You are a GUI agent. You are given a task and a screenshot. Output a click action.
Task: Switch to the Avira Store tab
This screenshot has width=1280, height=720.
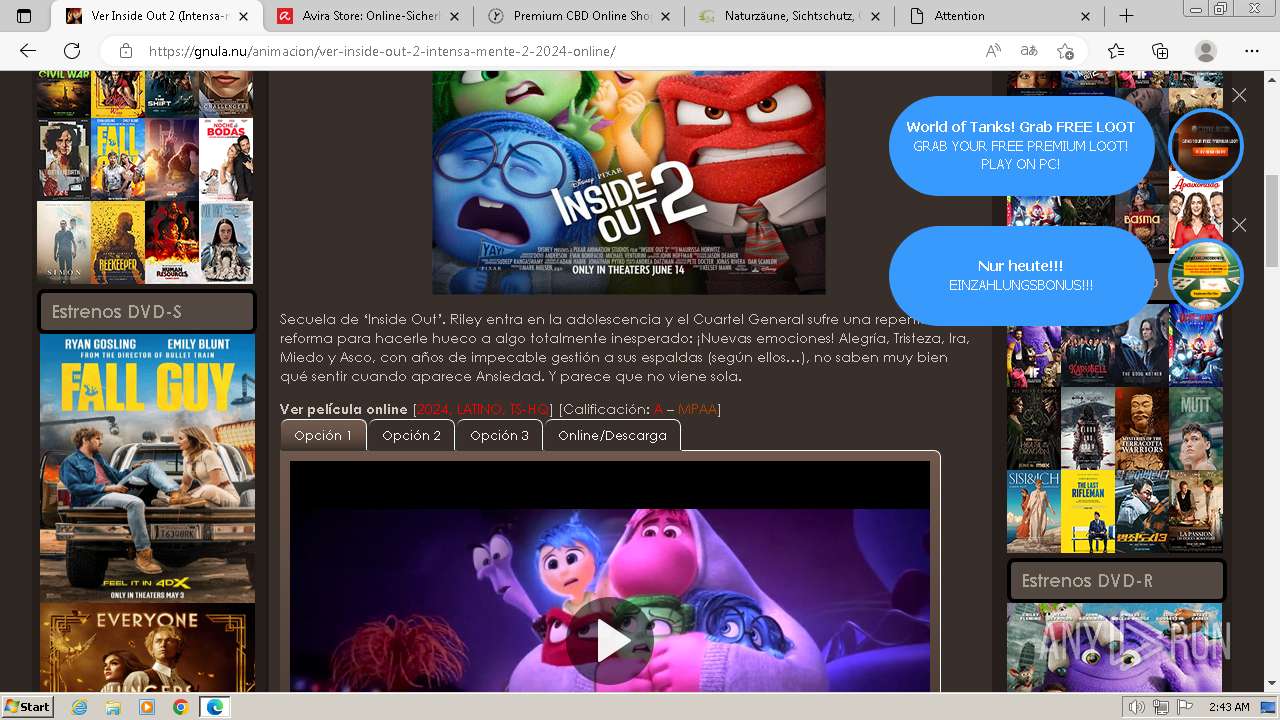click(370, 16)
